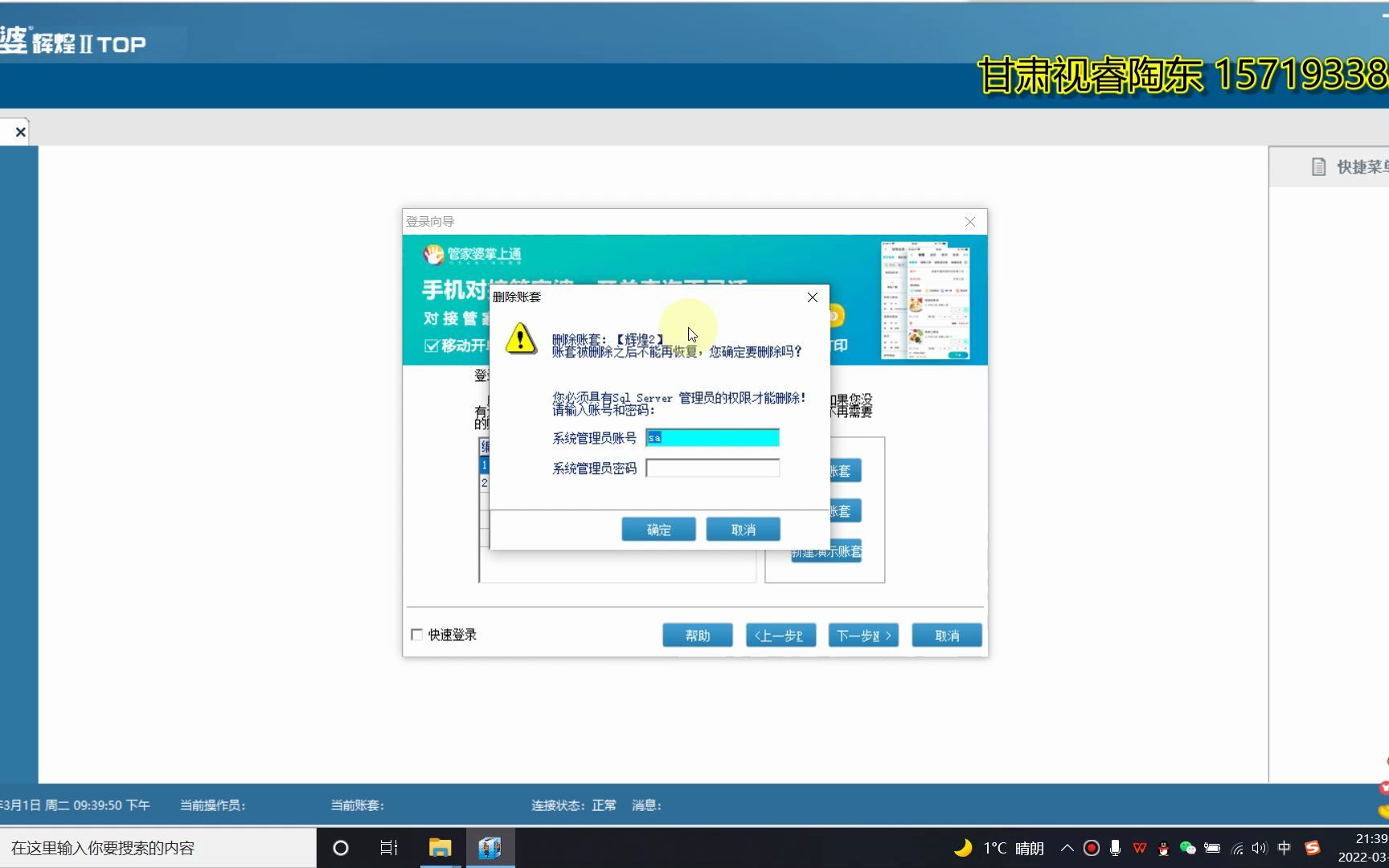Screen dimensions: 1389x868
Task: Proceed with the 下一步 button
Action: click(x=863, y=635)
